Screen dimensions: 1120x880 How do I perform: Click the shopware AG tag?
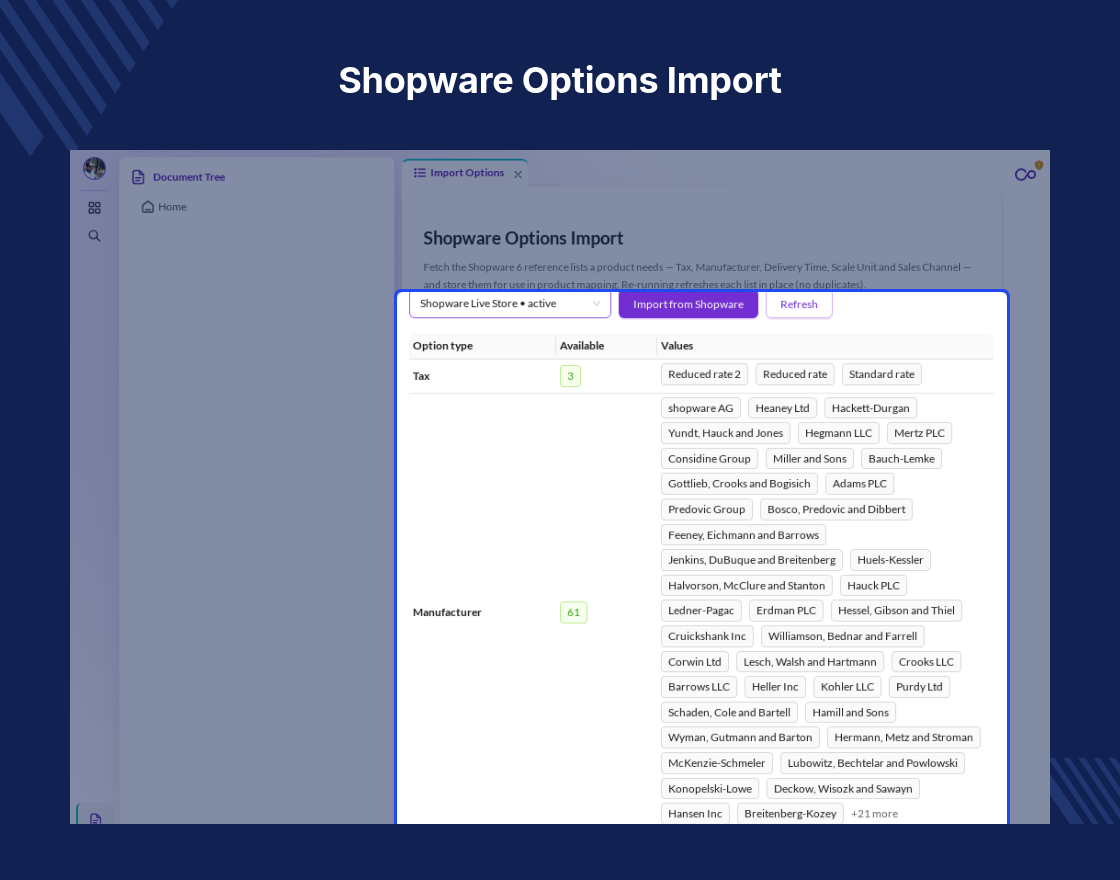click(701, 408)
